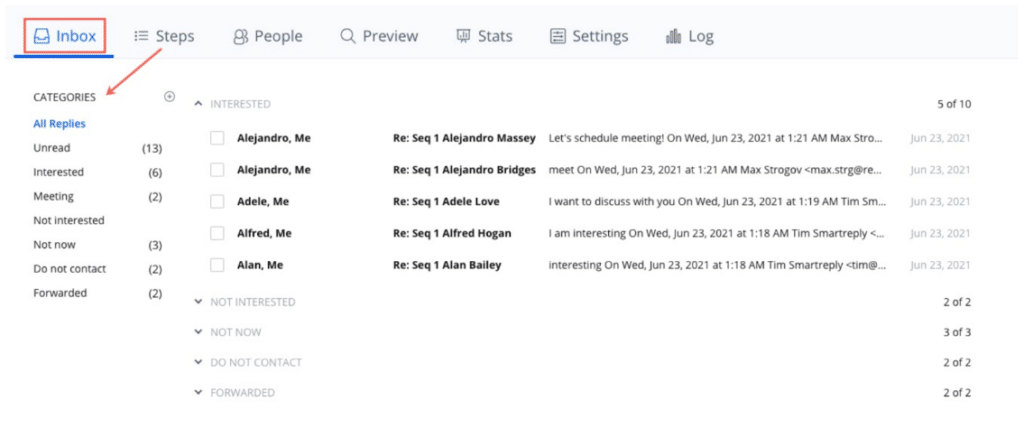Click the People tab icon
Viewport: 1024px width, 438px height.
point(241,36)
